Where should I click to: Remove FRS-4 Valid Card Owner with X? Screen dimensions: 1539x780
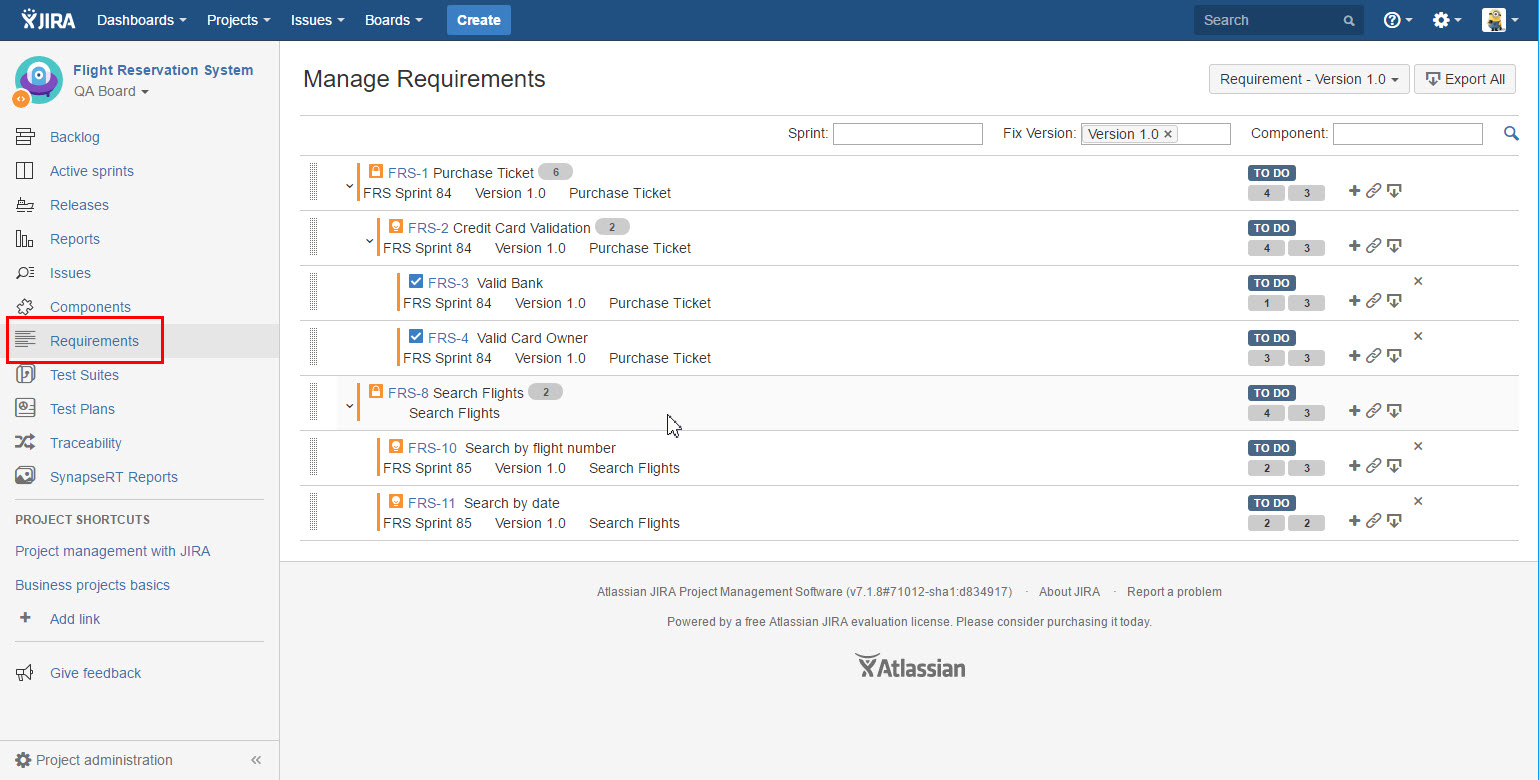pyautogui.click(x=1418, y=336)
